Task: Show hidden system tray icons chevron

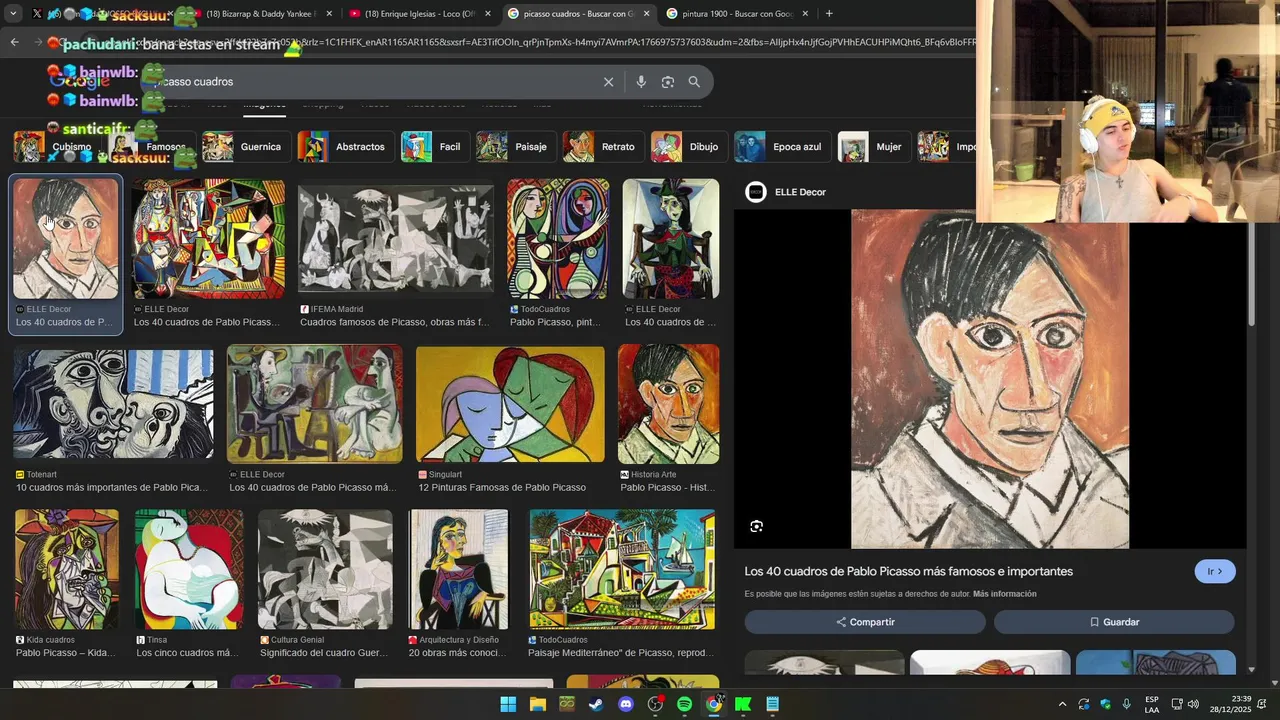Action: pyautogui.click(x=1062, y=704)
